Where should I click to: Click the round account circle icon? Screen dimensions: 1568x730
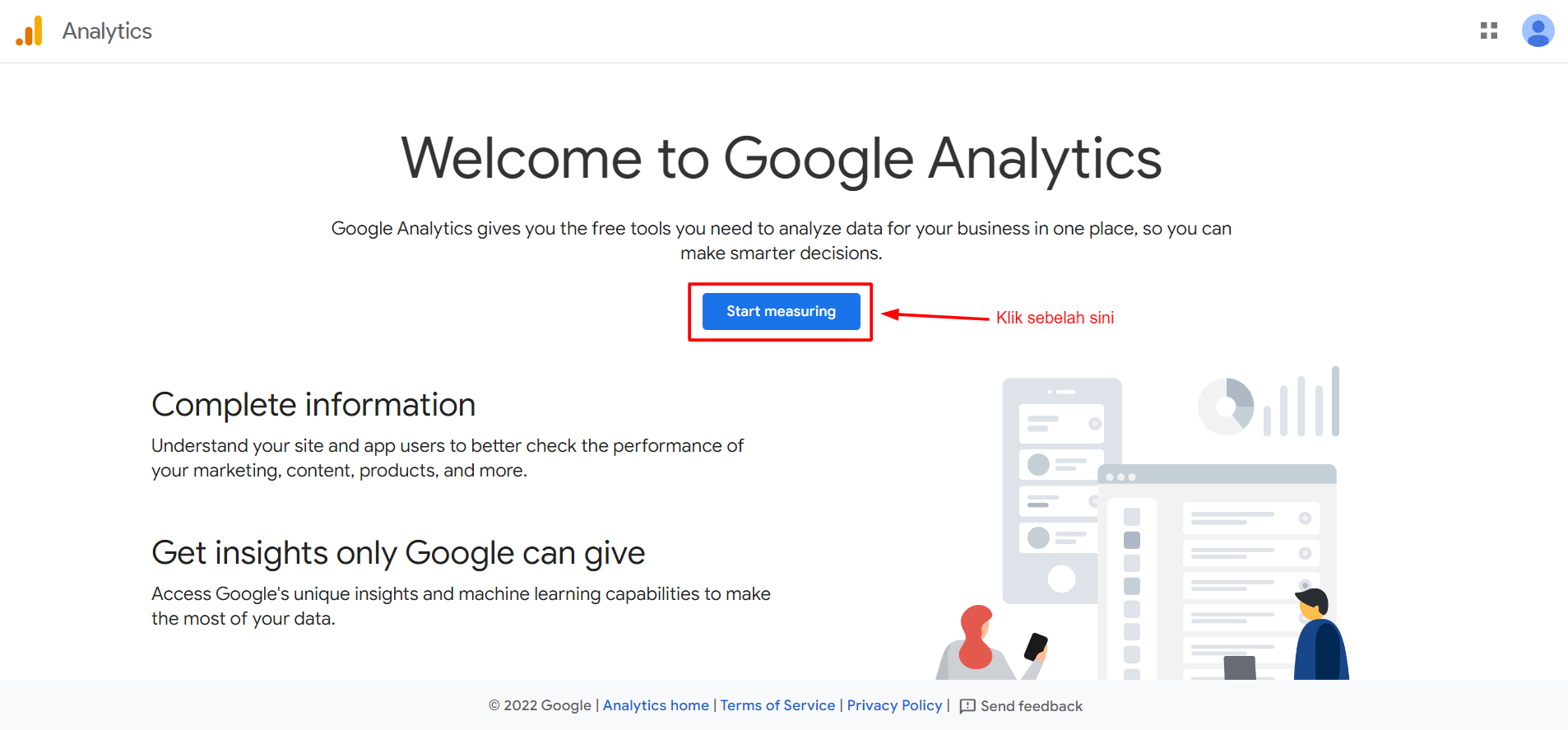click(x=1538, y=30)
